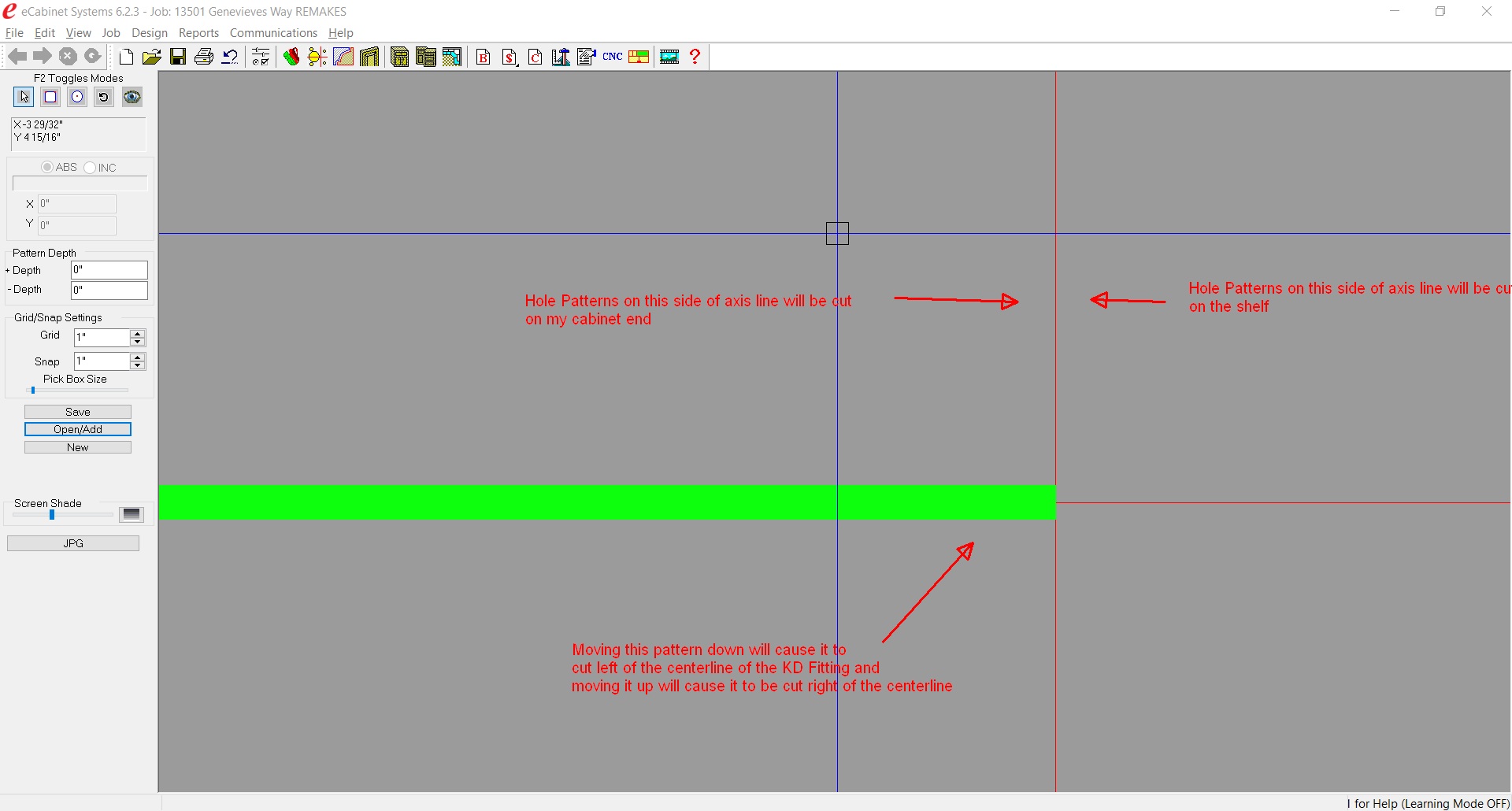
Task: Open the cabinet editor icon
Action: tap(400, 57)
